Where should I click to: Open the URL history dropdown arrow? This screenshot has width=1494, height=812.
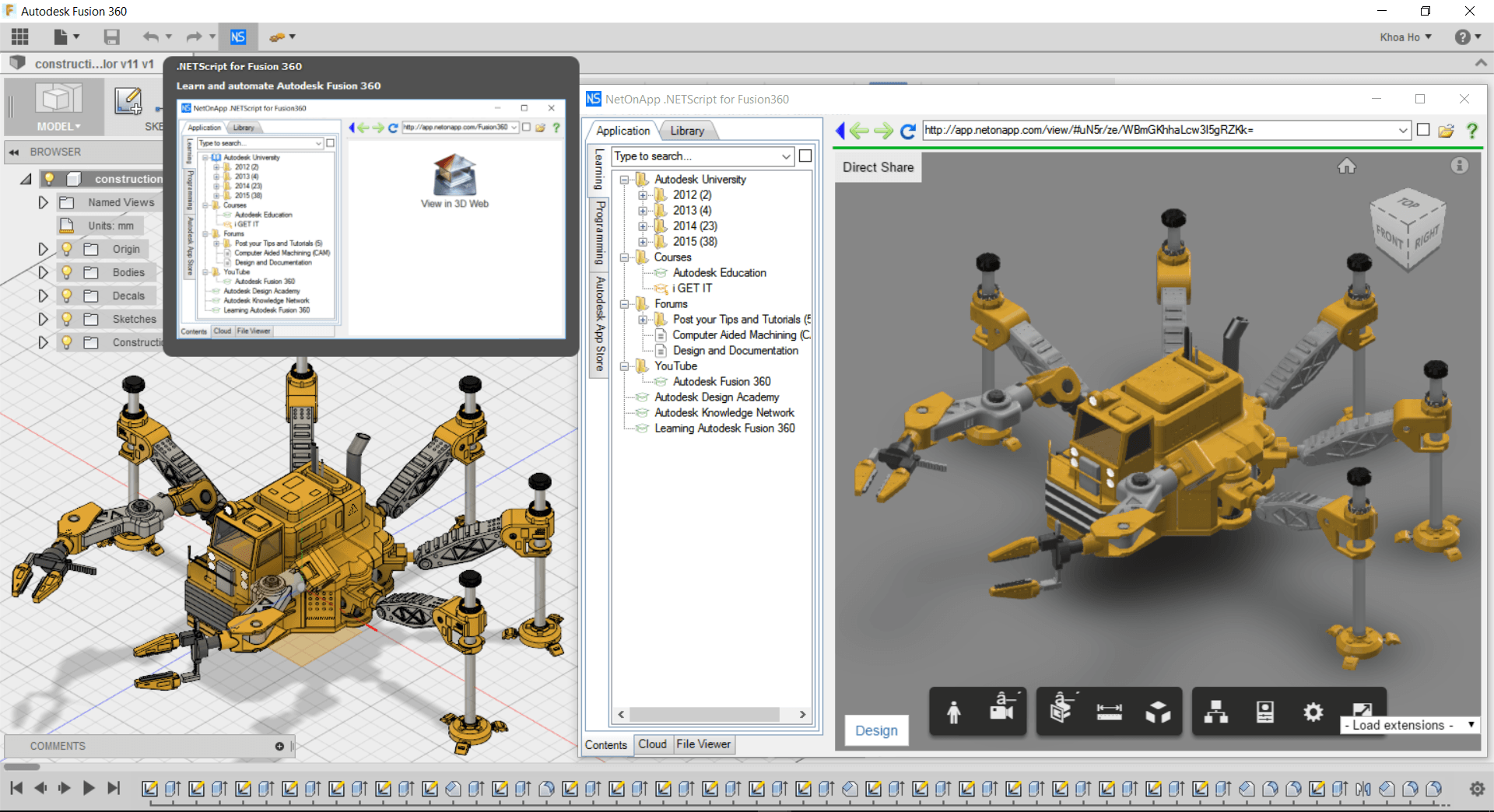(1403, 130)
